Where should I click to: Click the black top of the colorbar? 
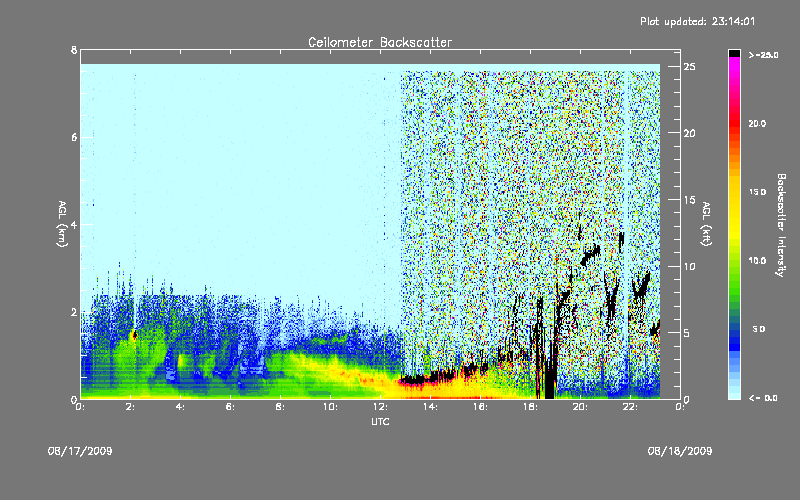tap(734, 53)
